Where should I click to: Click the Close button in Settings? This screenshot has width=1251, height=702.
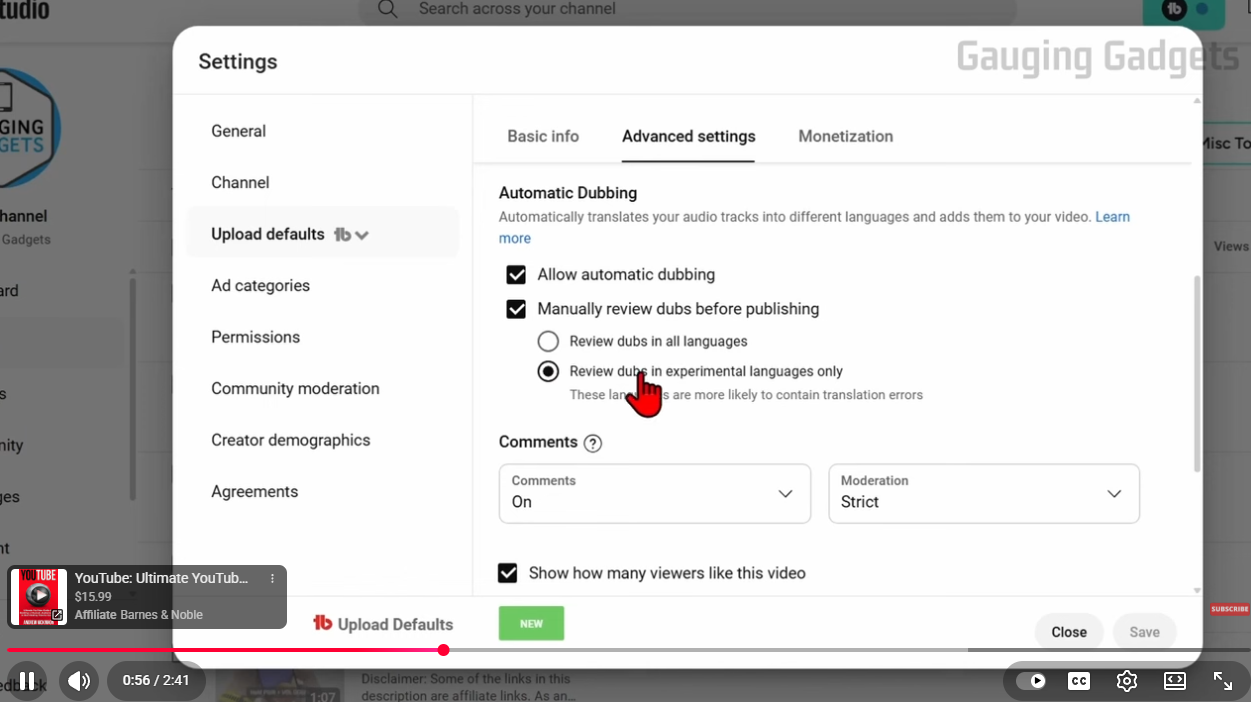tap(1068, 632)
